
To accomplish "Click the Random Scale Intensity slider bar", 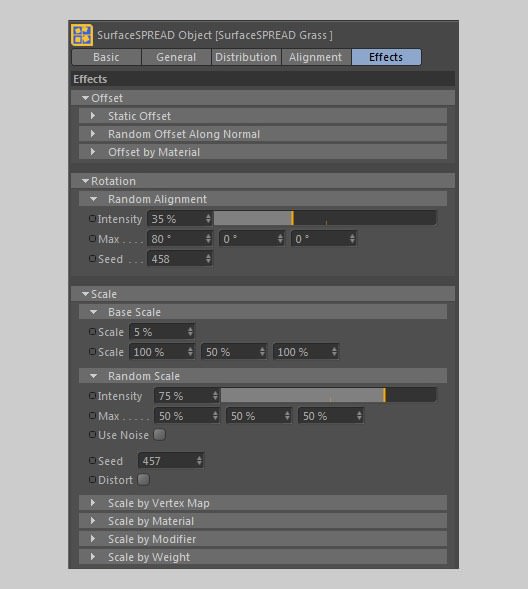I will click(329, 395).
